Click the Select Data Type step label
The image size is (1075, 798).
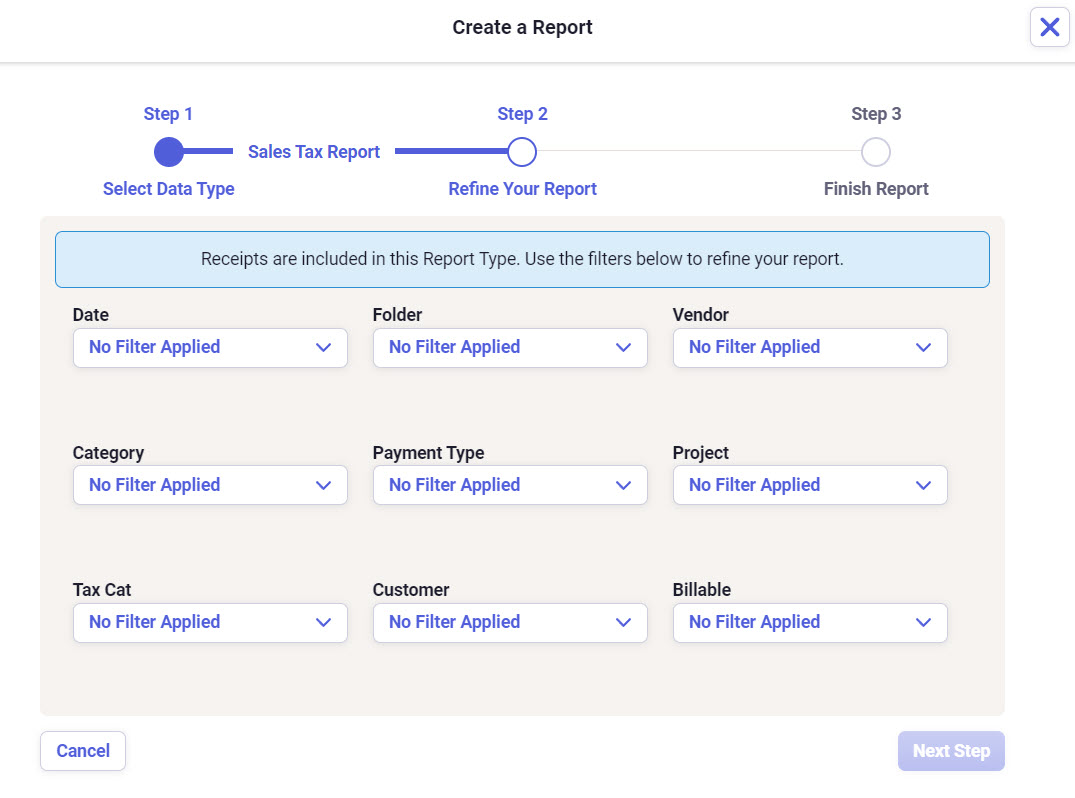click(168, 188)
